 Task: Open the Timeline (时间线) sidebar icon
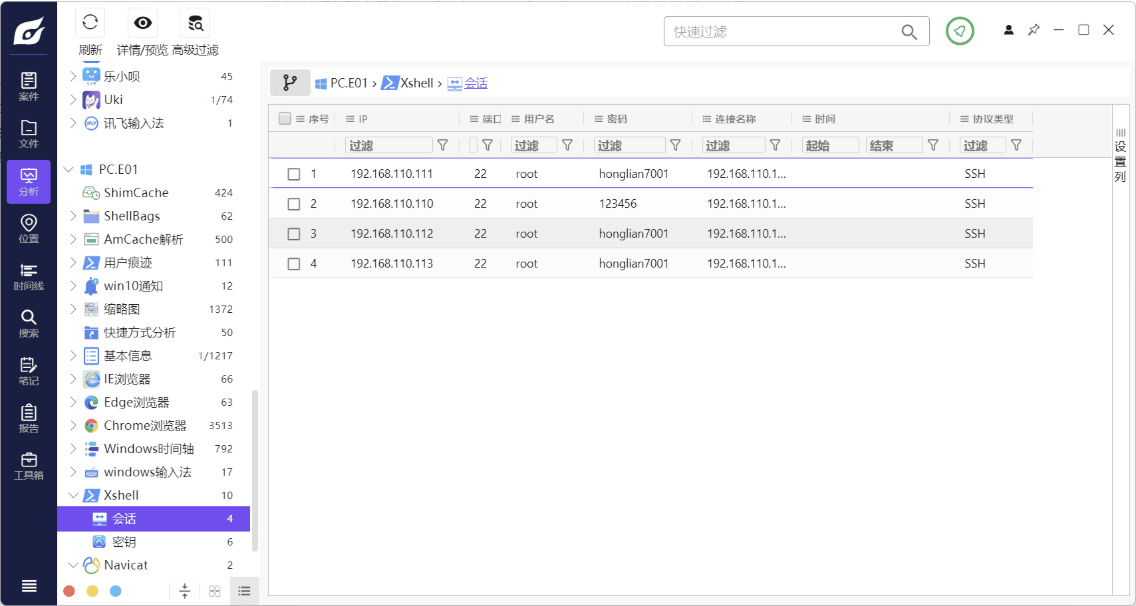point(29,276)
